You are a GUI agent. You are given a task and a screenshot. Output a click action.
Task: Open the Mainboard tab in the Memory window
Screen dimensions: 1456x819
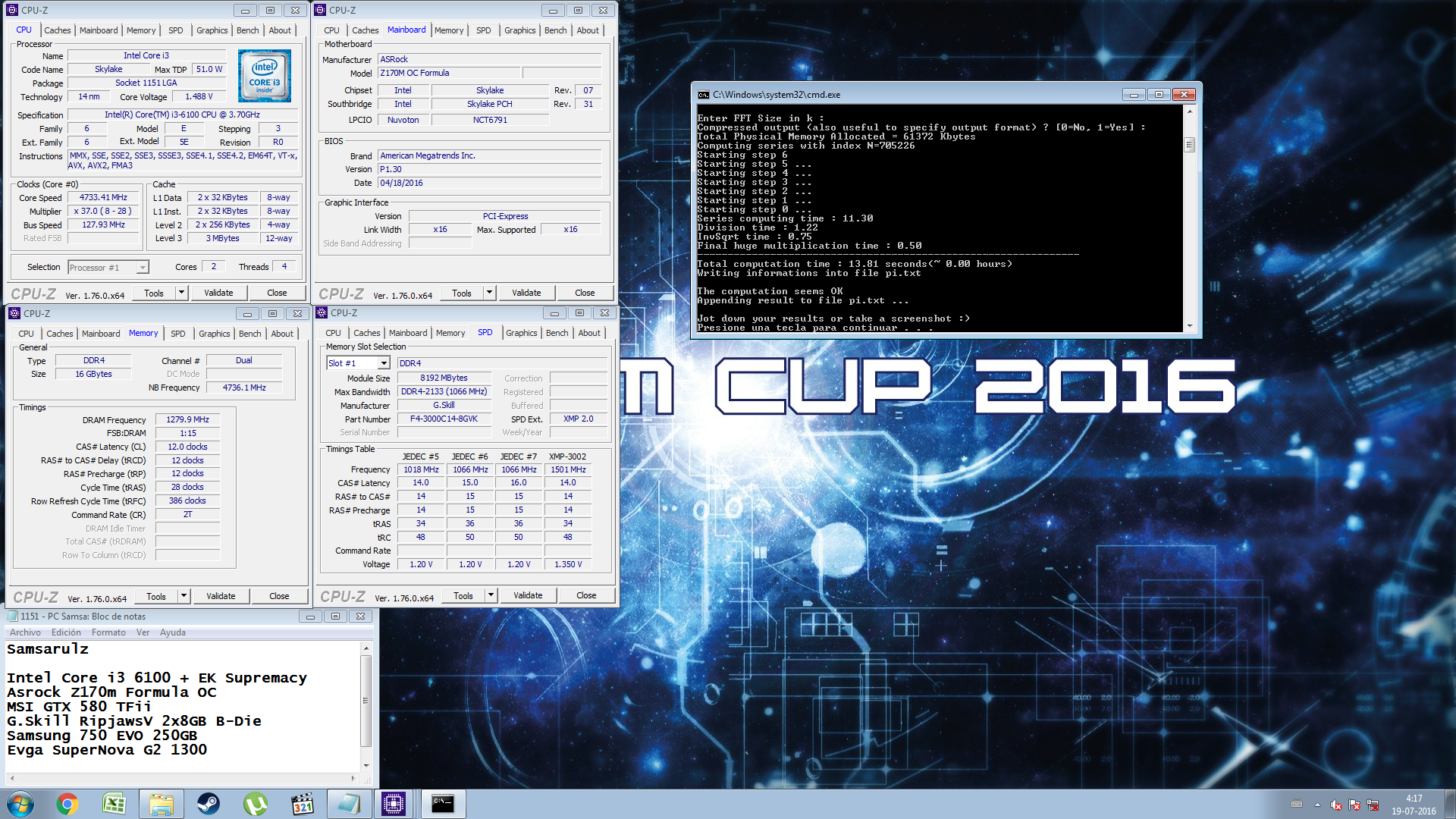click(x=101, y=334)
